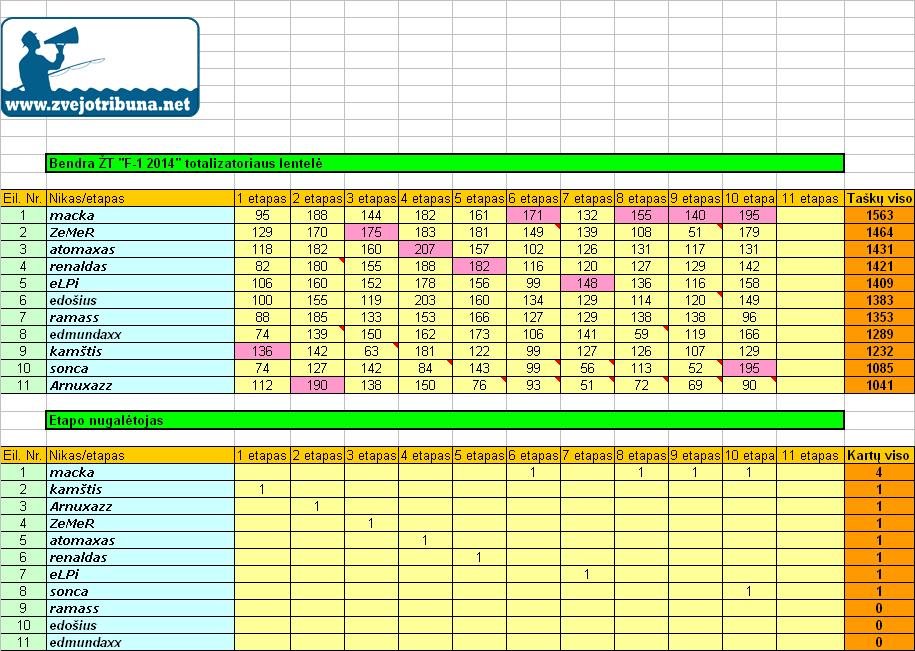This screenshot has width=915, height=651.
Task: Select the "Taškų viso" column header
Action: (x=879, y=198)
